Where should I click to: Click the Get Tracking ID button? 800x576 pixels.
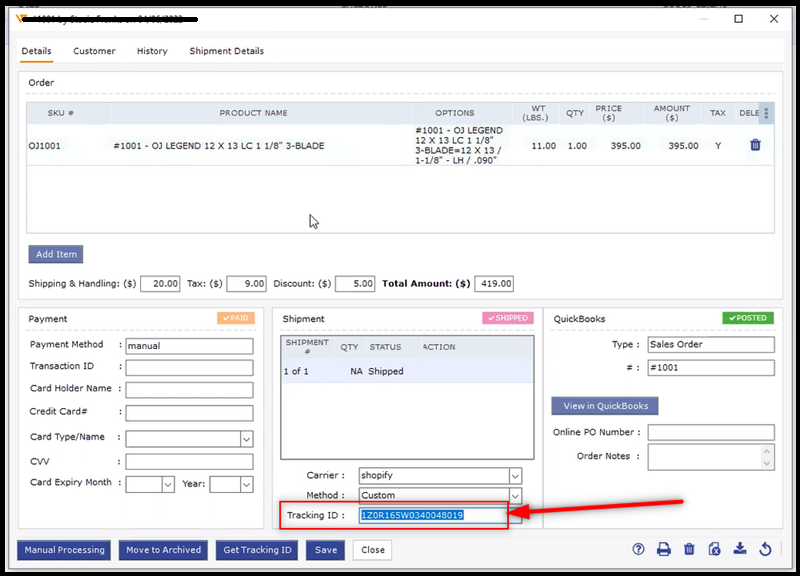(x=257, y=550)
